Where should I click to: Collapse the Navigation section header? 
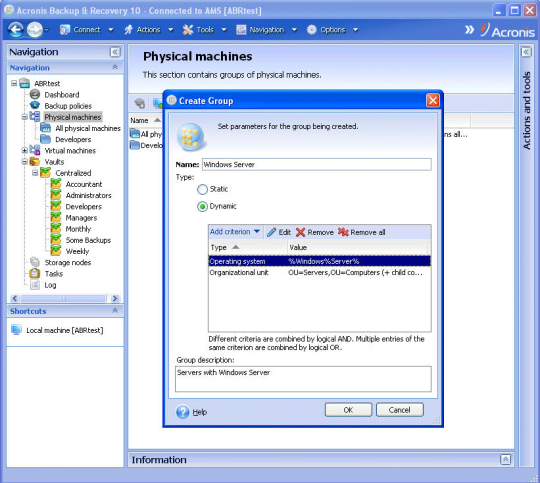coord(115,67)
